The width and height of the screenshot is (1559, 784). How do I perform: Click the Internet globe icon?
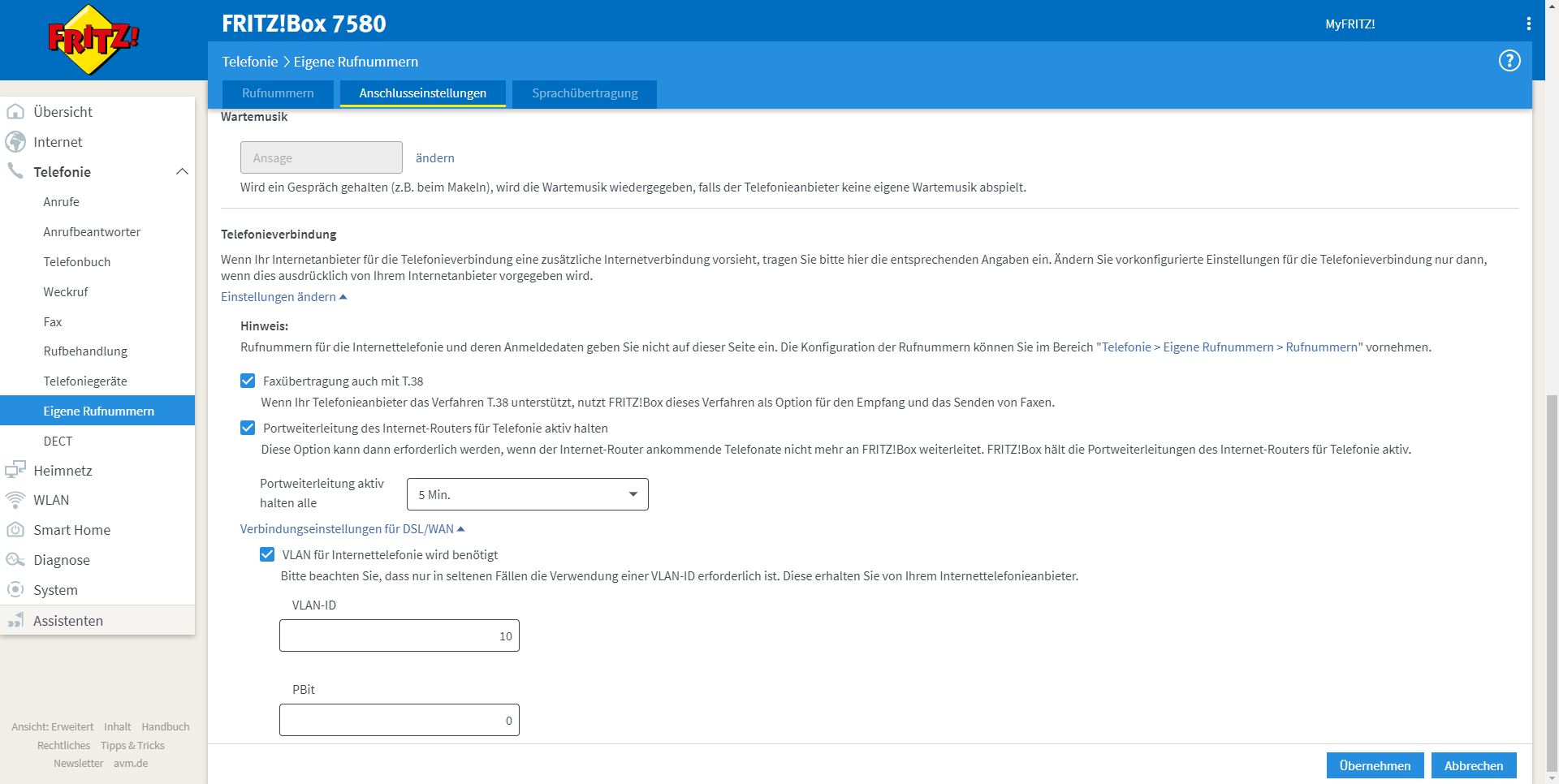(x=15, y=142)
